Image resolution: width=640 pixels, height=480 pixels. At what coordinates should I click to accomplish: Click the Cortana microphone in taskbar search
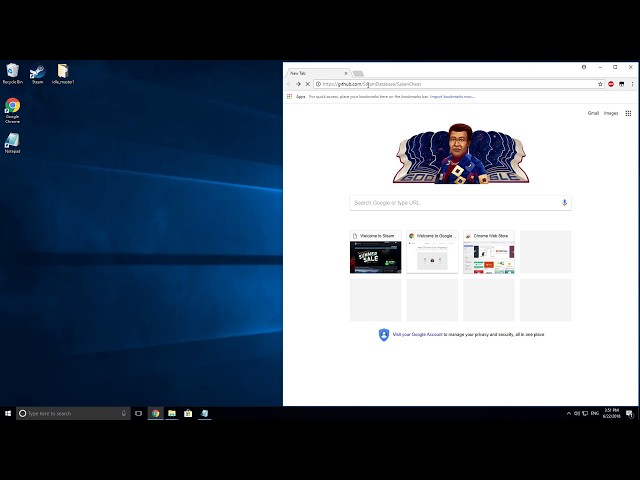[124, 413]
